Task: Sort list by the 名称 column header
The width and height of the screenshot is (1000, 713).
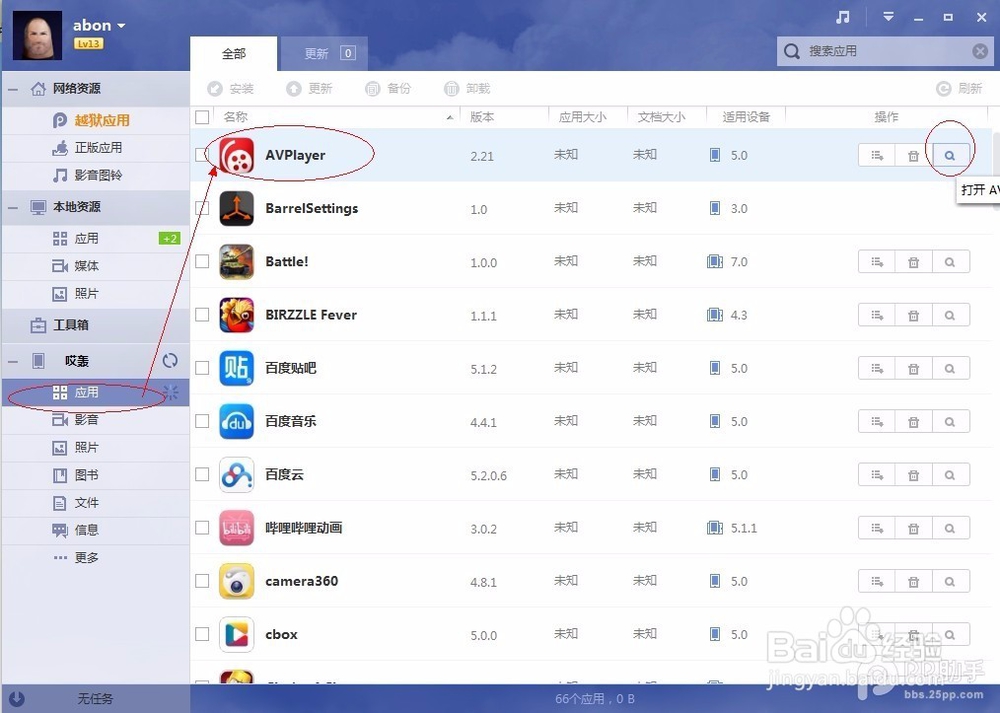Action: [338, 117]
